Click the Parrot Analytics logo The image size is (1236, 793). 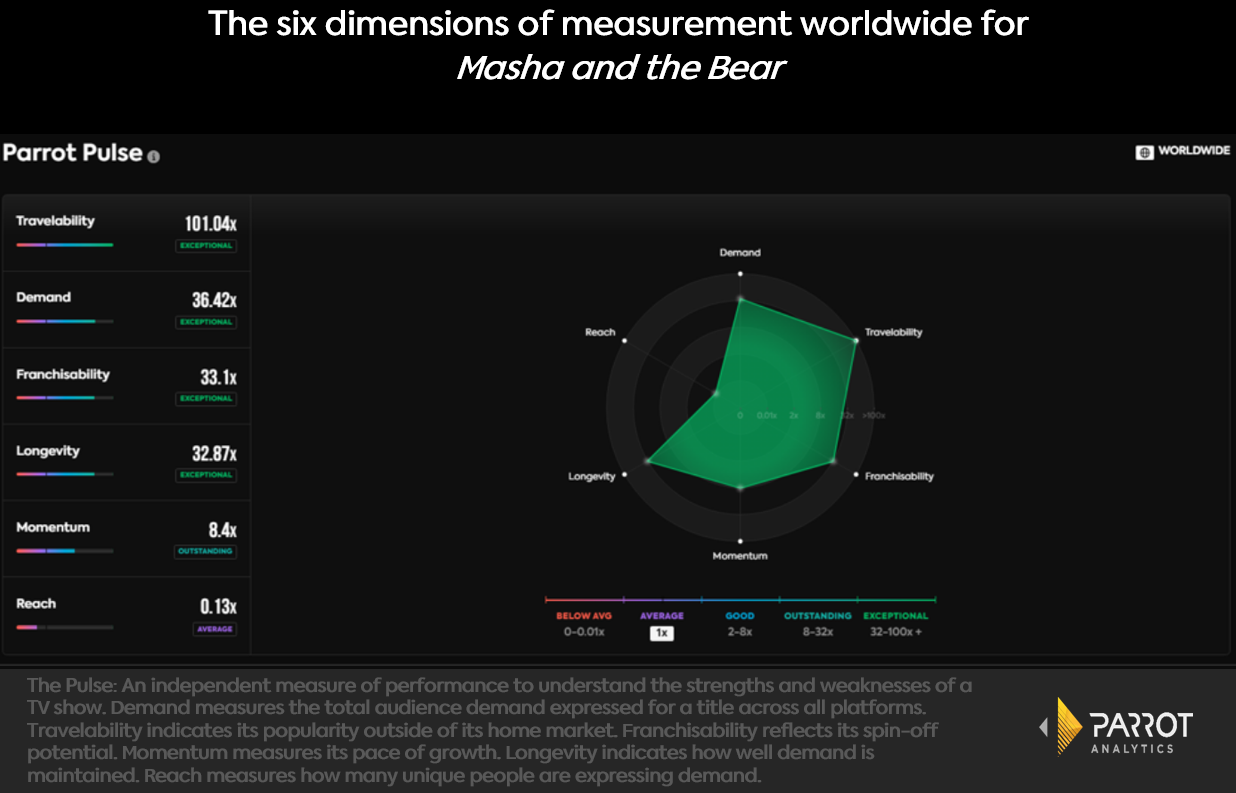click(x=1116, y=726)
